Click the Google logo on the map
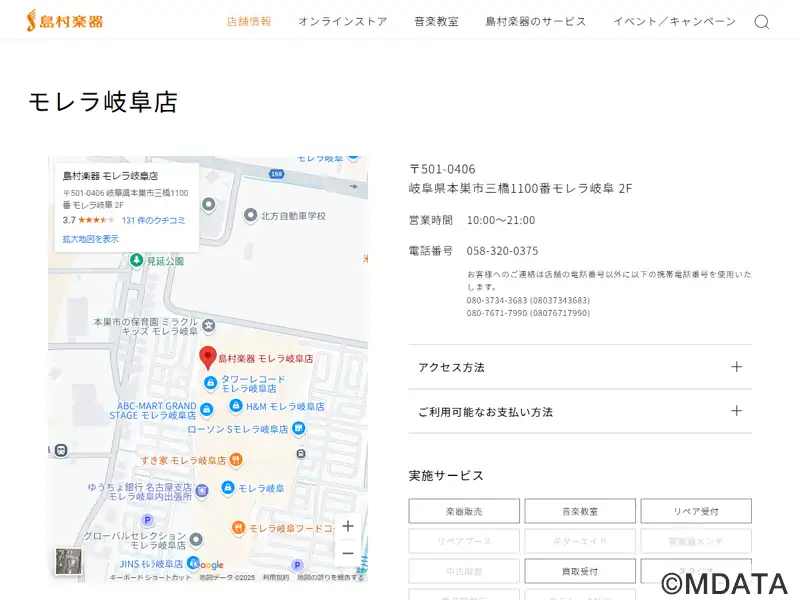This screenshot has width=800, height=600. coord(209,564)
